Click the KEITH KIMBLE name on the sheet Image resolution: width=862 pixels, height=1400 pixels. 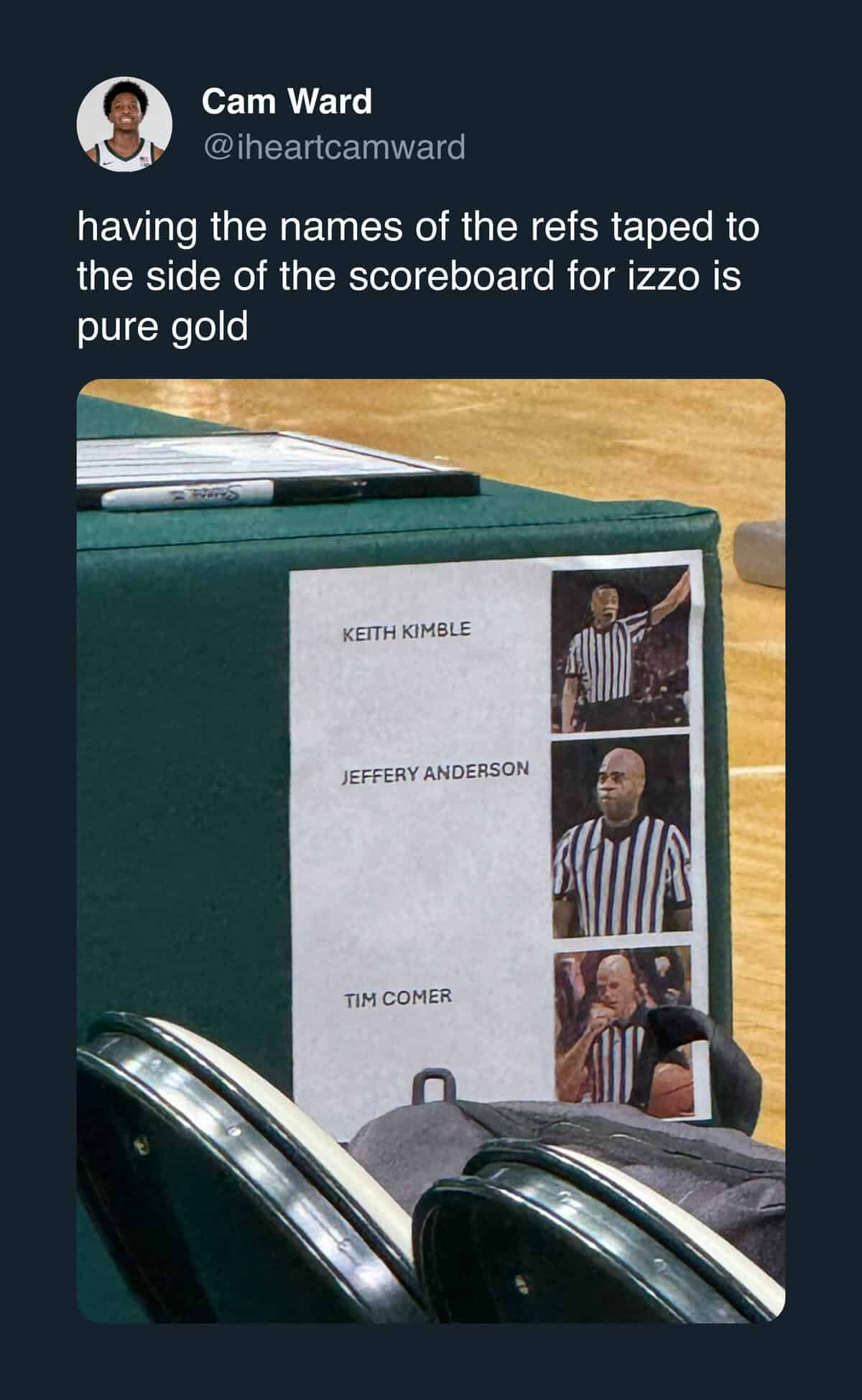(407, 632)
